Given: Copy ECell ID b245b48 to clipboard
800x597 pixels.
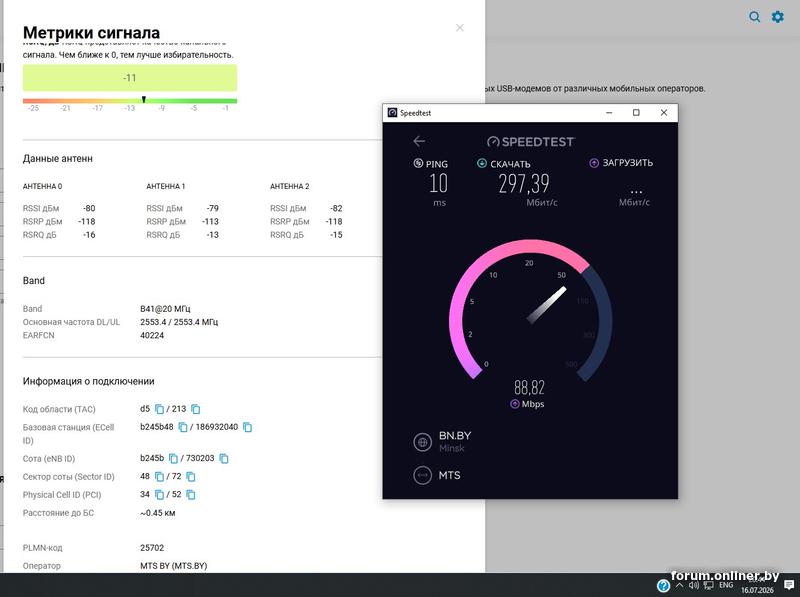Looking at the screenshot, I should [183, 427].
